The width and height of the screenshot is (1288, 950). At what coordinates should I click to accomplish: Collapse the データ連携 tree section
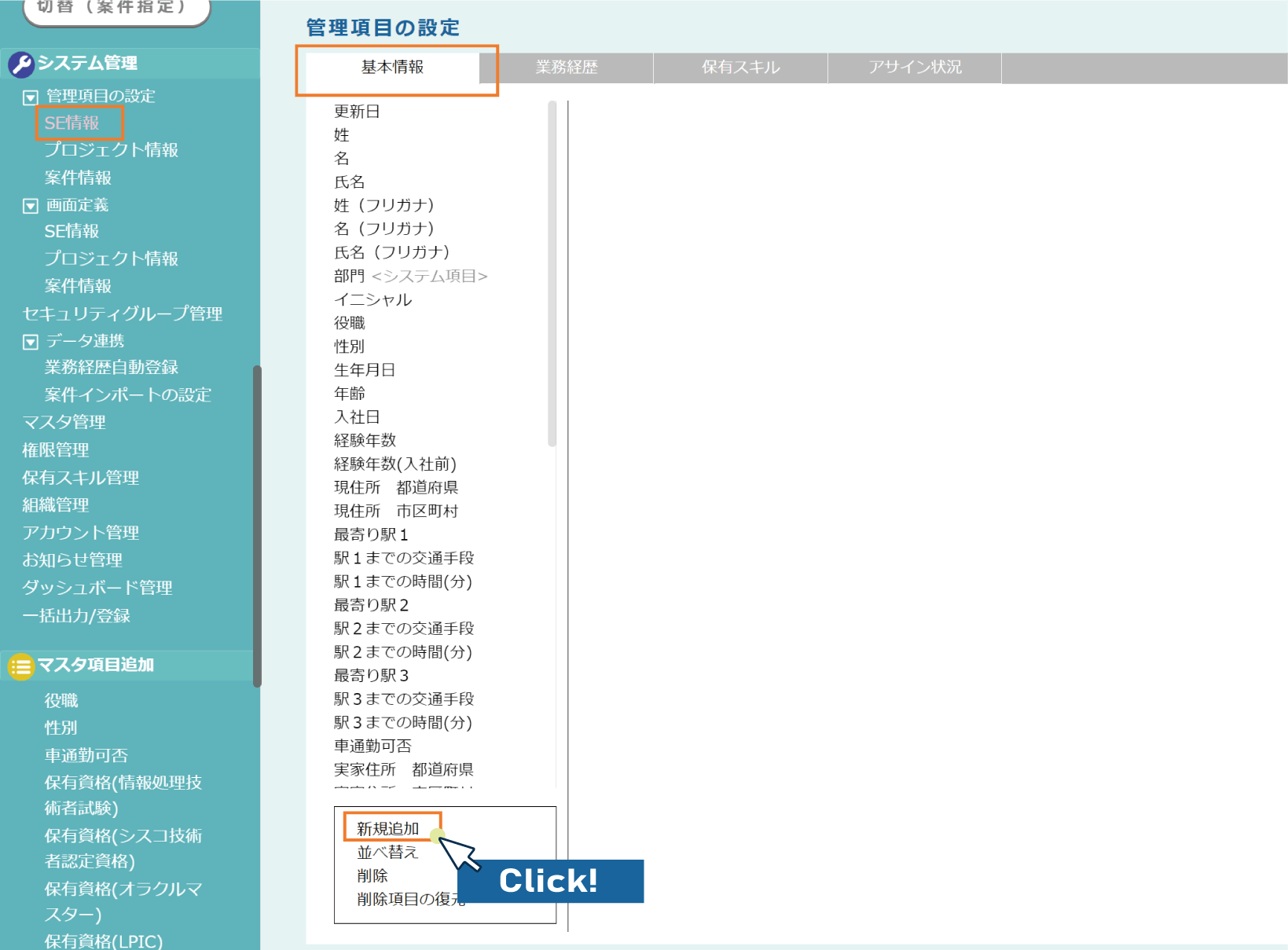pyautogui.click(x=31, y=342)
